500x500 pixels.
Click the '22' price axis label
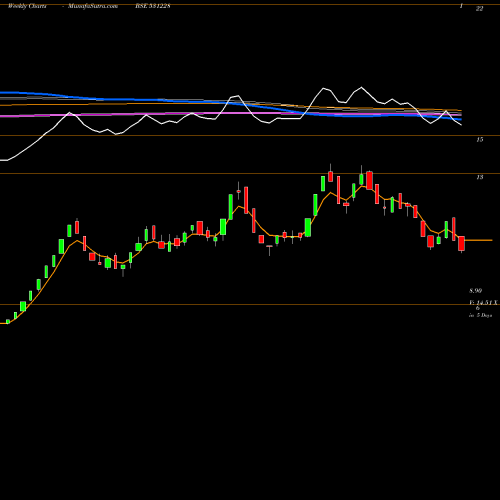click(479, 9)
